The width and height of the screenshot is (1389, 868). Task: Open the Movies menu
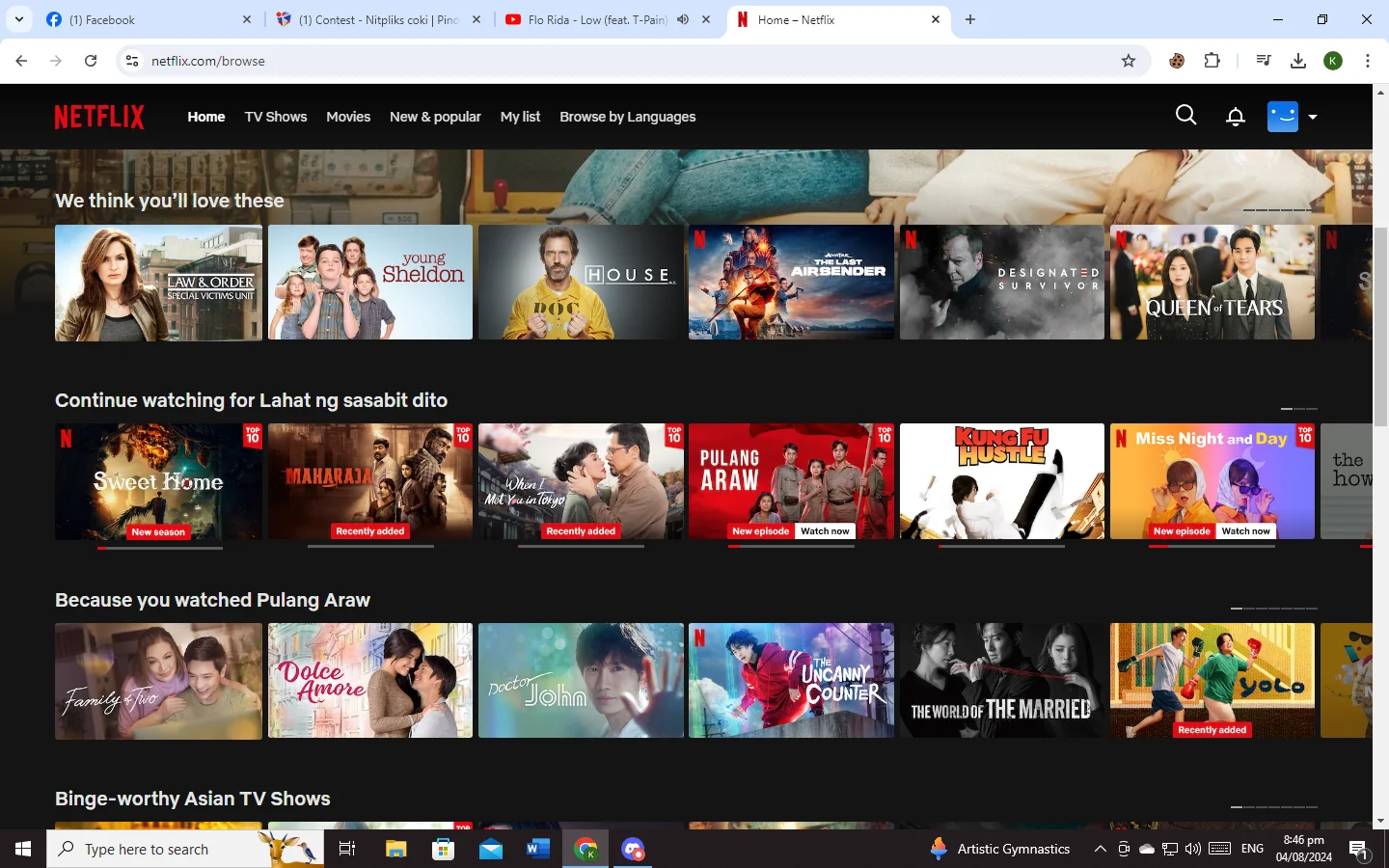(348, 117)
